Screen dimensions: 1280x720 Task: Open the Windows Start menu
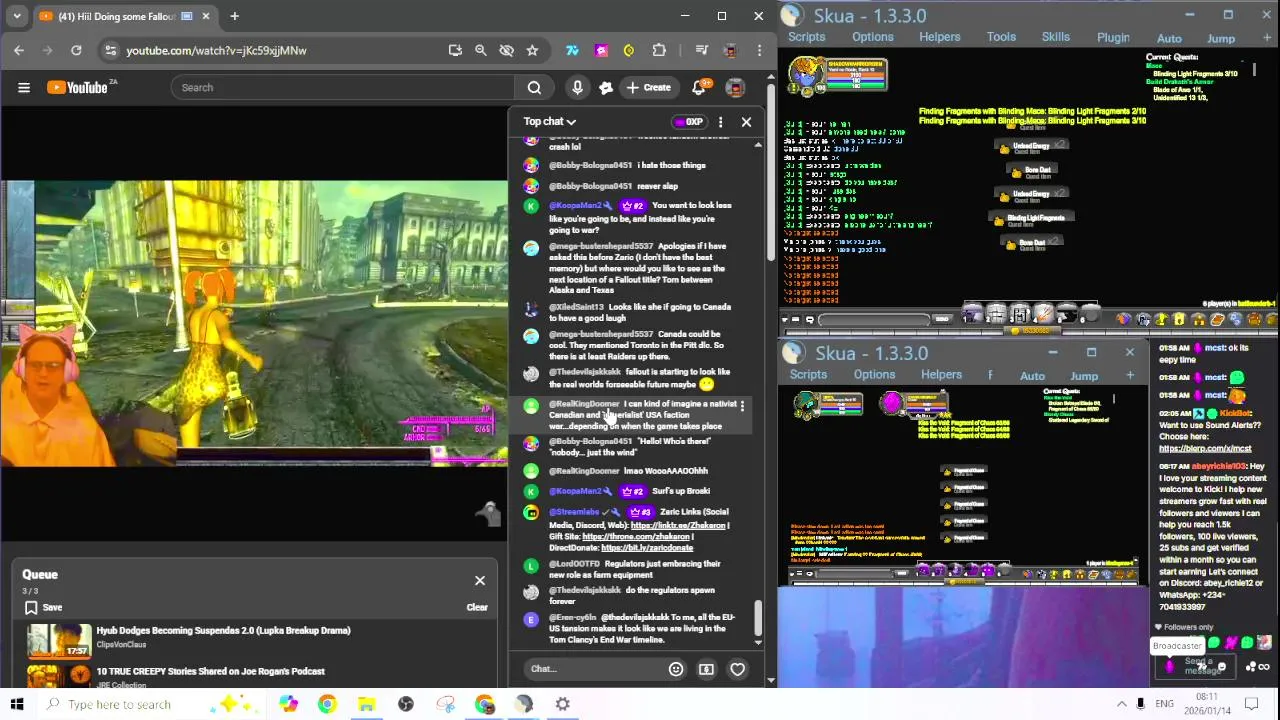16,704
